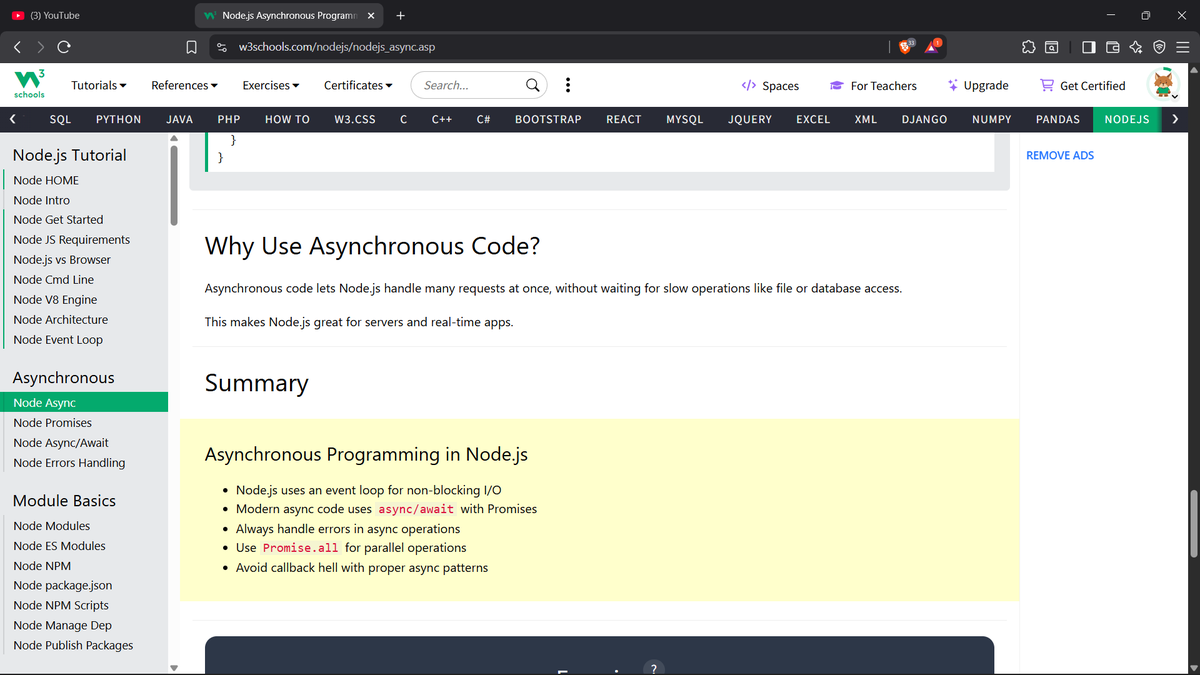Select SQL in the topic bar
This screenshot has height=675, width=1200.
click(60, 119)
